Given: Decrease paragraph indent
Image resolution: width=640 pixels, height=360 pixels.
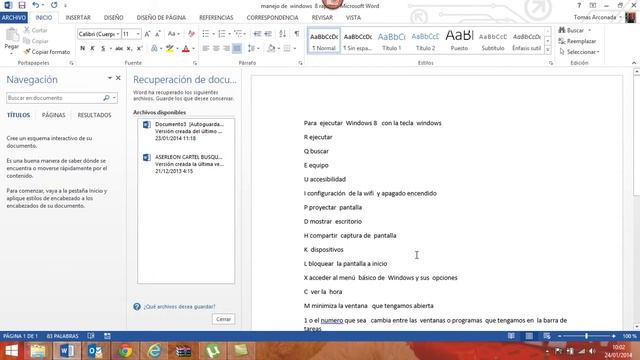Looking at the screenshot, I should point(257,34).
